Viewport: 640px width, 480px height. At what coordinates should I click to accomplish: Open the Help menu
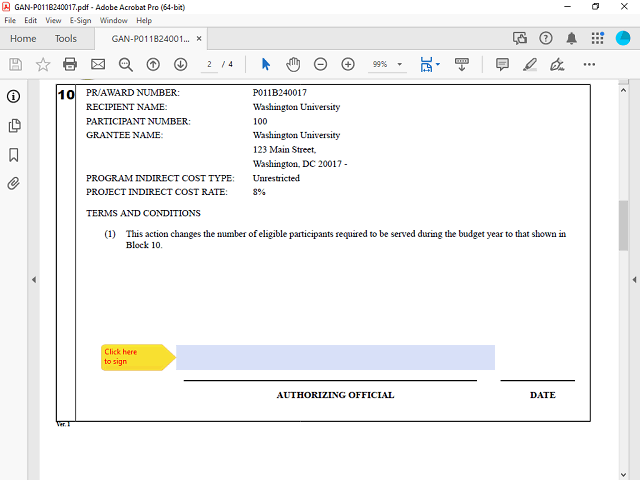(x=144, y=20)
